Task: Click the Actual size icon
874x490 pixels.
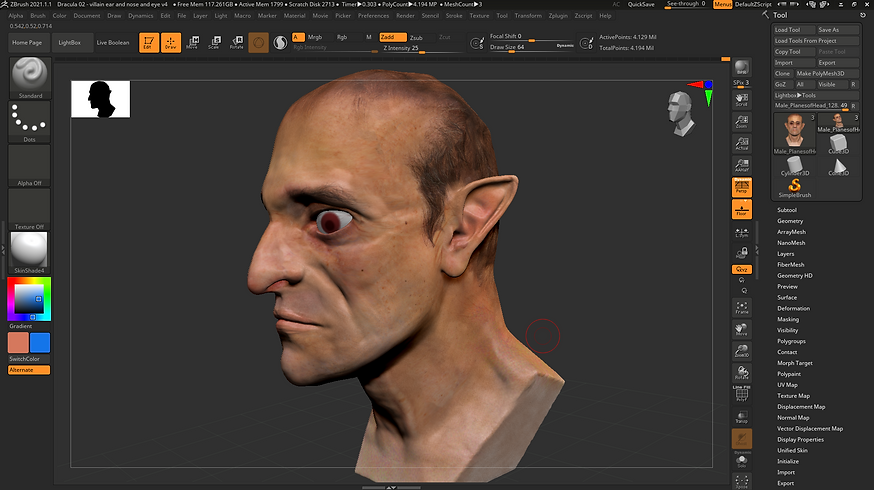Action: coord(741,144)
